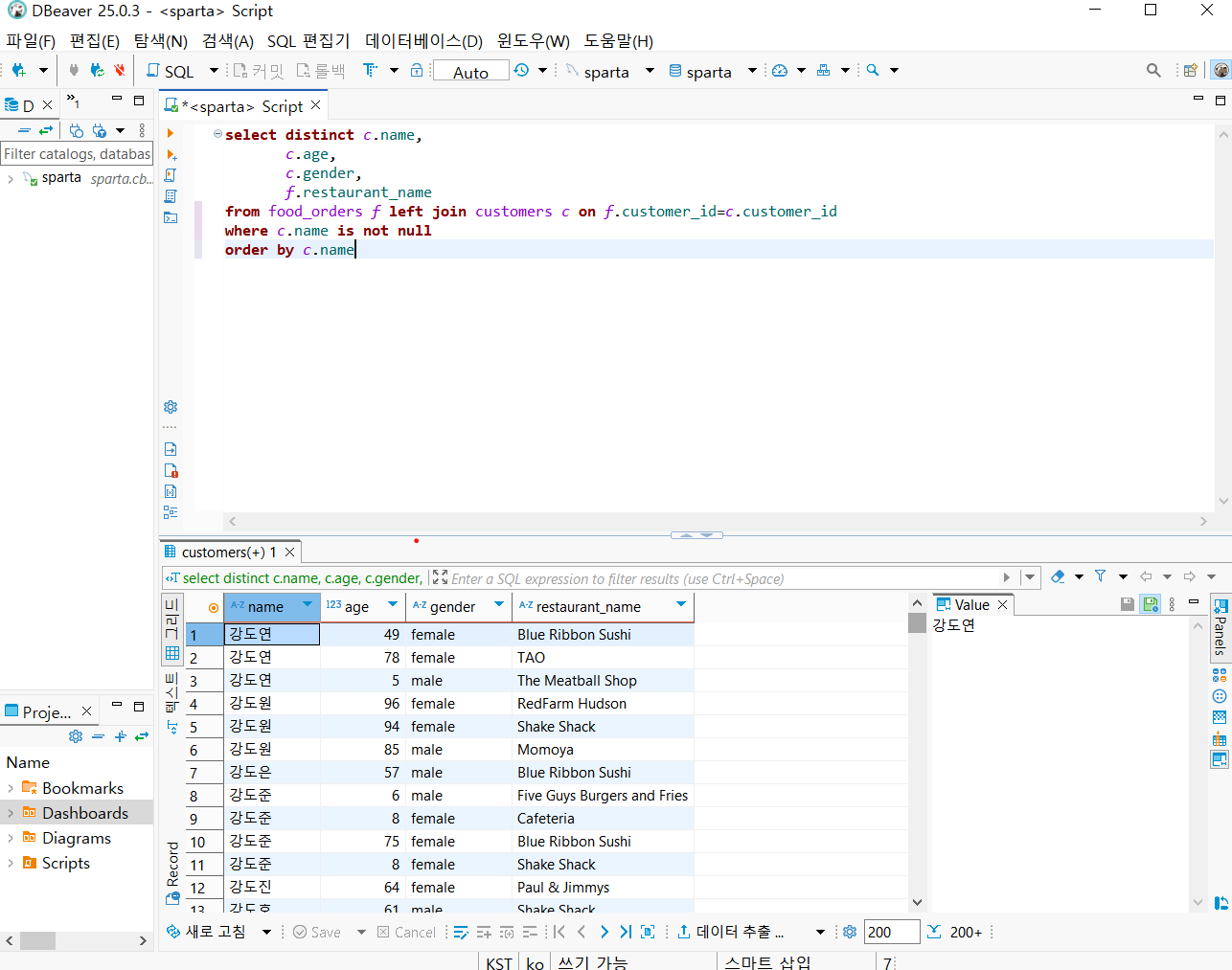This screenshot has width=1232, height=970.
Task: Click the Save button in results toolbar
Action: click(317, 932)
